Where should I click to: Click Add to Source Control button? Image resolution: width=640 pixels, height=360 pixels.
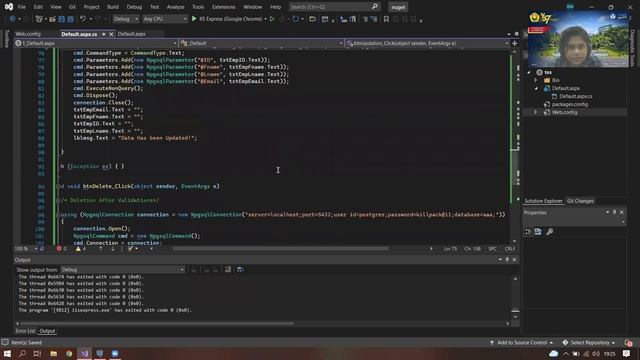point(522,342)
